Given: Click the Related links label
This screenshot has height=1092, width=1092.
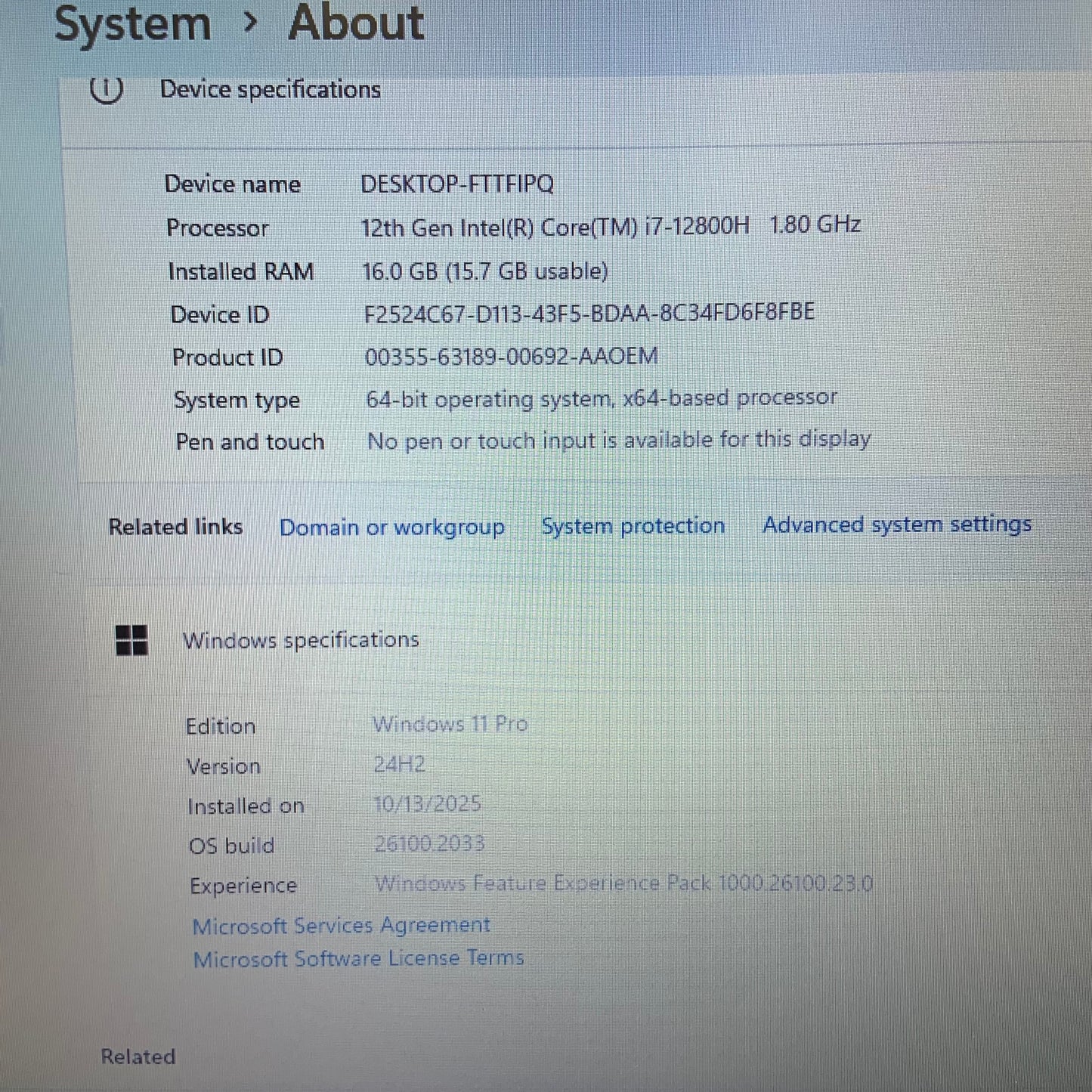Looking at the screenshot, I should point(175,527).
